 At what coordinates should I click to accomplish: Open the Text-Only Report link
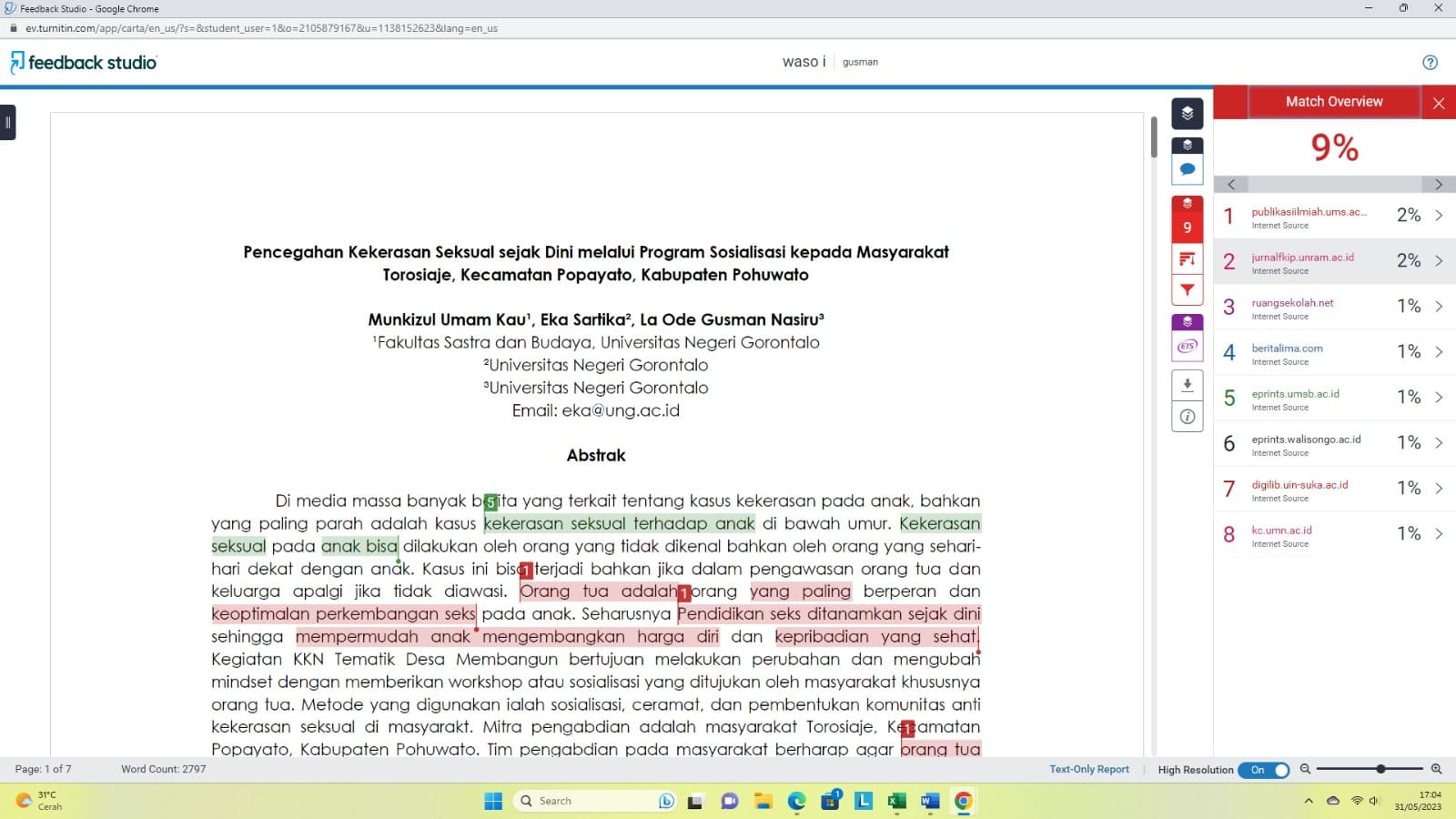click(1089, 770)
